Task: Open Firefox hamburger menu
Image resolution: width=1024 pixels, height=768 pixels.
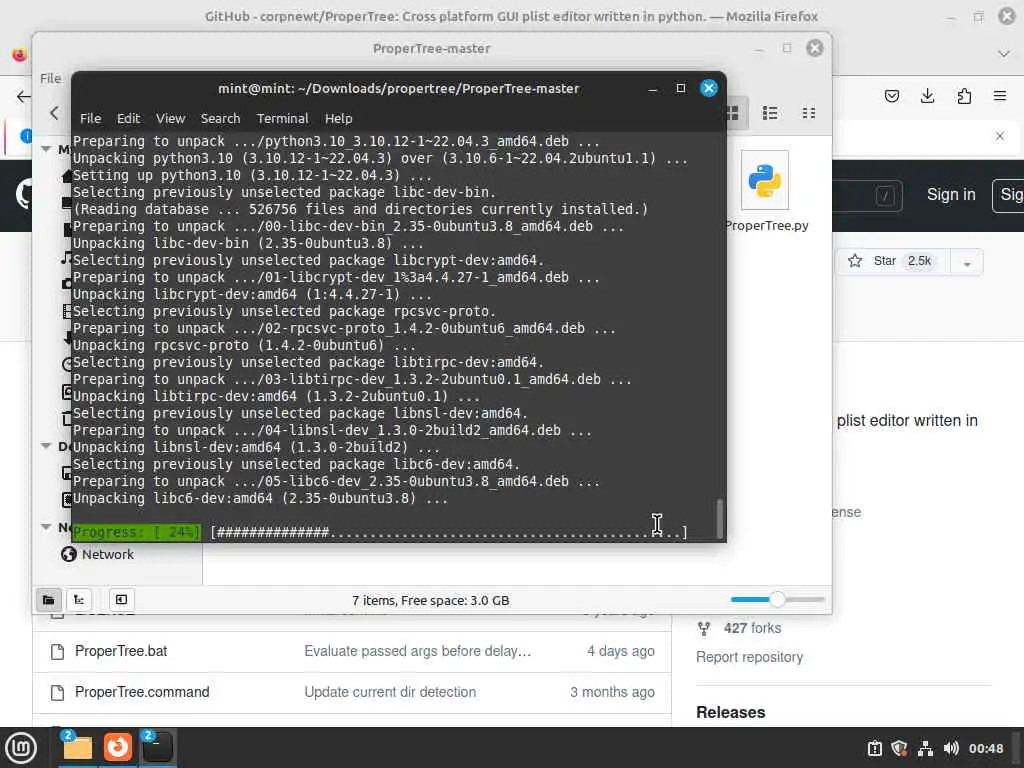Action: [1000, 97]
